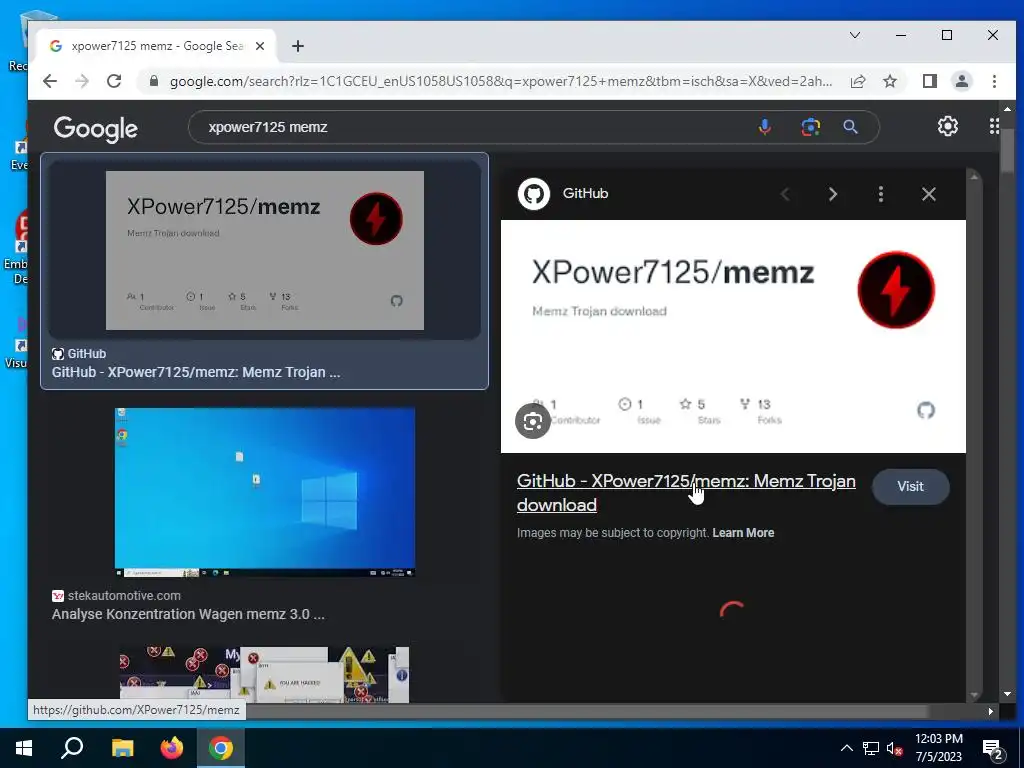Click the horizontal scrollbar right arrow

coord(990,711)
